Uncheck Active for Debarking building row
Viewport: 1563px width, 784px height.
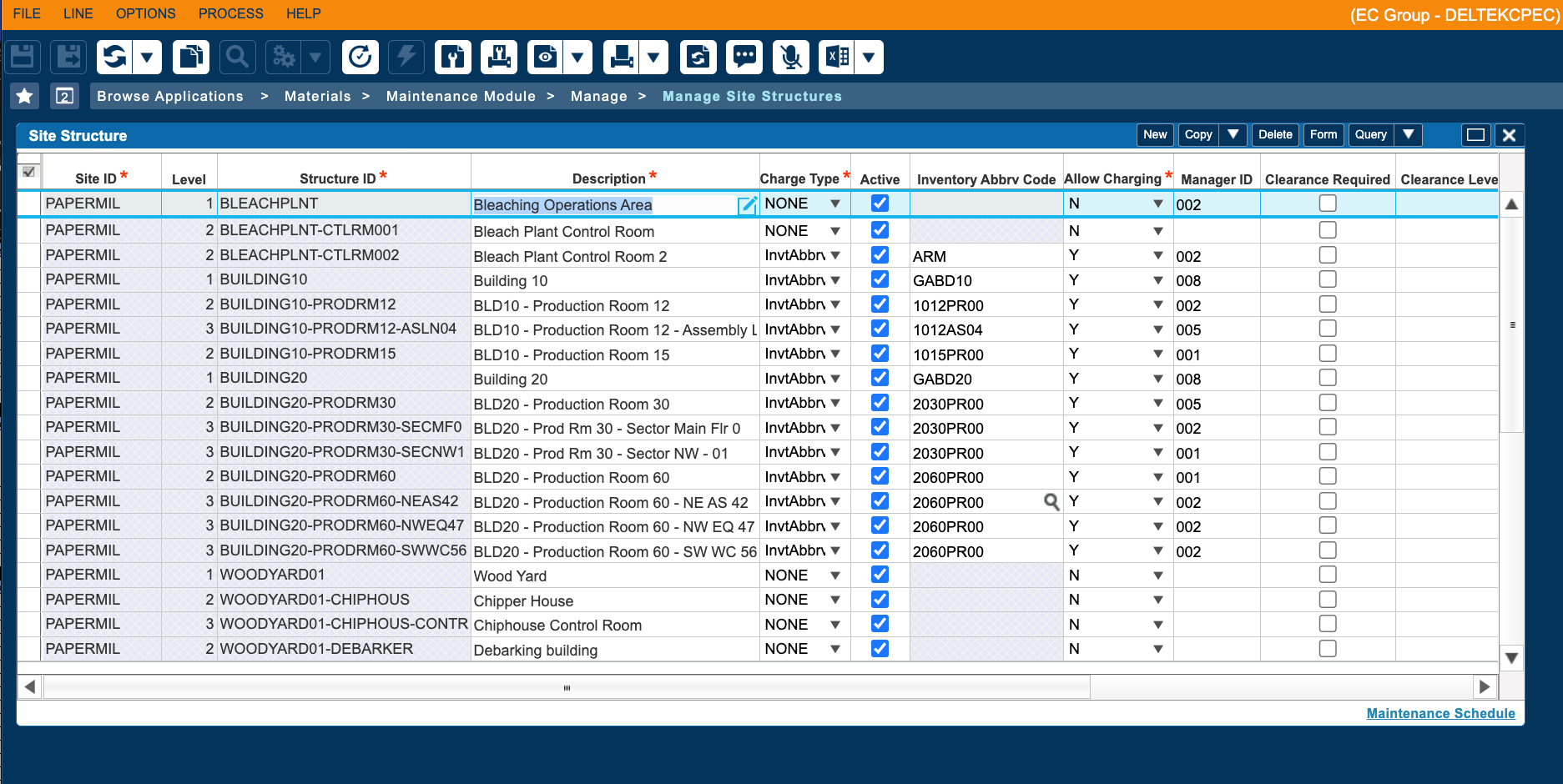880,649
